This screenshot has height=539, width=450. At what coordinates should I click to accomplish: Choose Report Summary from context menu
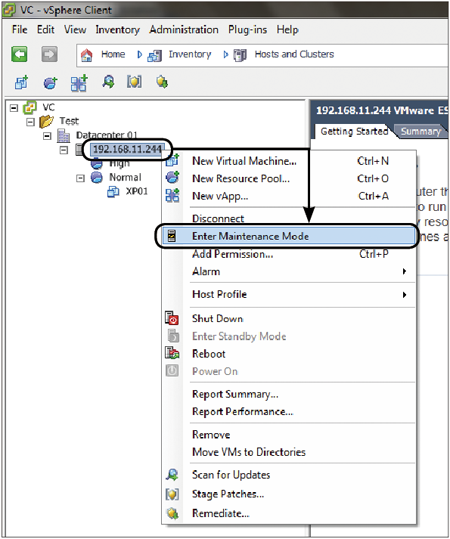pos(289,394)
